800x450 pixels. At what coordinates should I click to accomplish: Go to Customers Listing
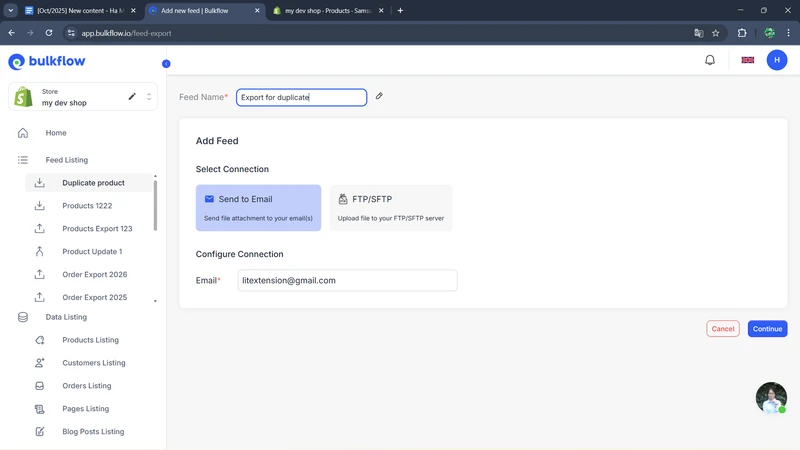94,363
